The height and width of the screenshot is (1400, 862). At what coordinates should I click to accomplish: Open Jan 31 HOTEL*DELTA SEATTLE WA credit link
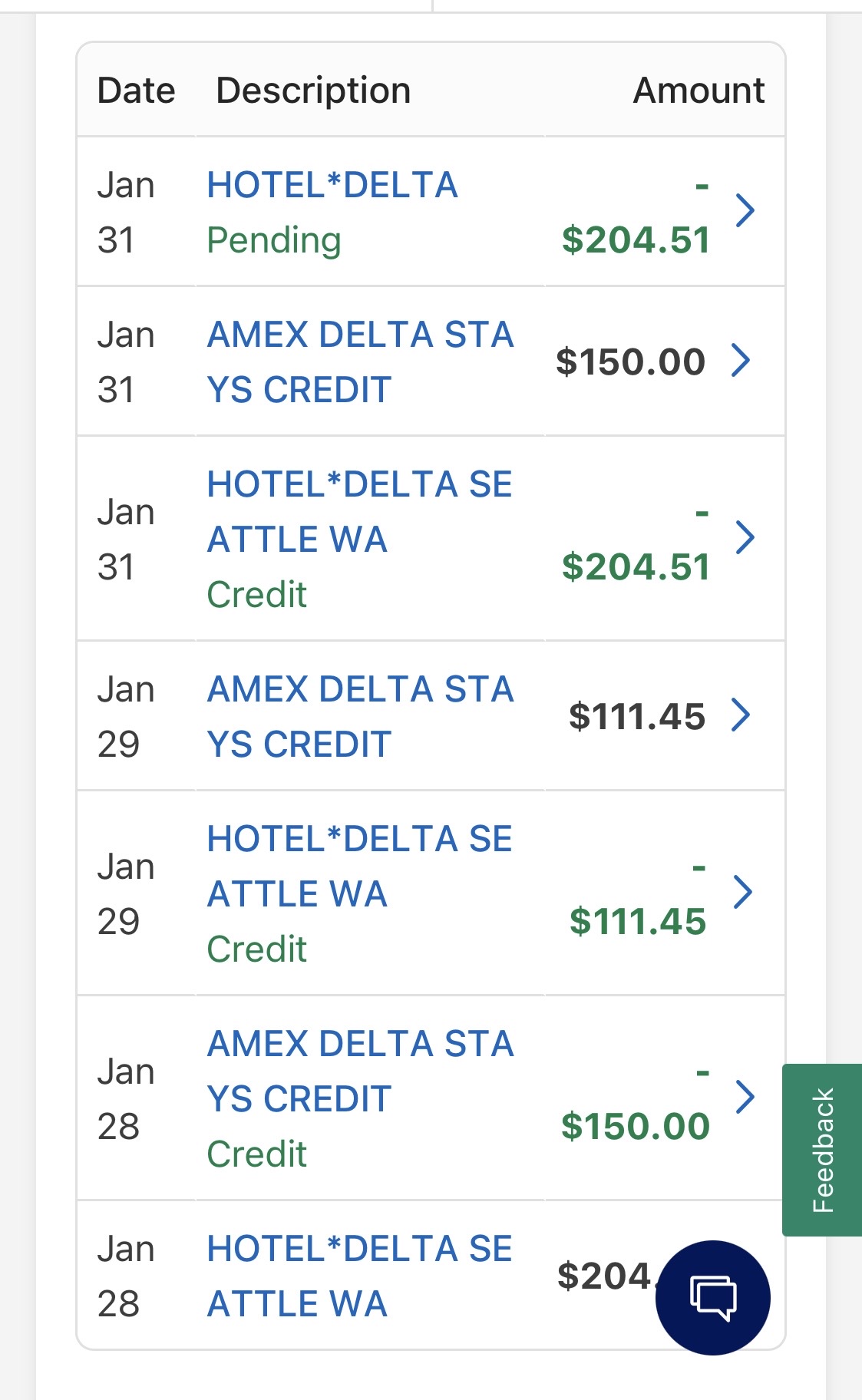click(x=359, y=512)
